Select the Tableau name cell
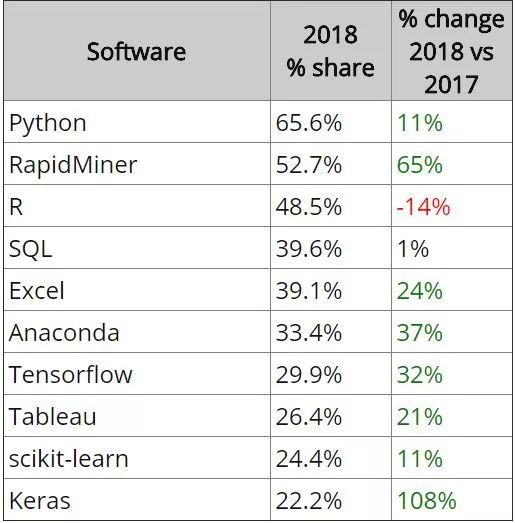 (137, 416)
